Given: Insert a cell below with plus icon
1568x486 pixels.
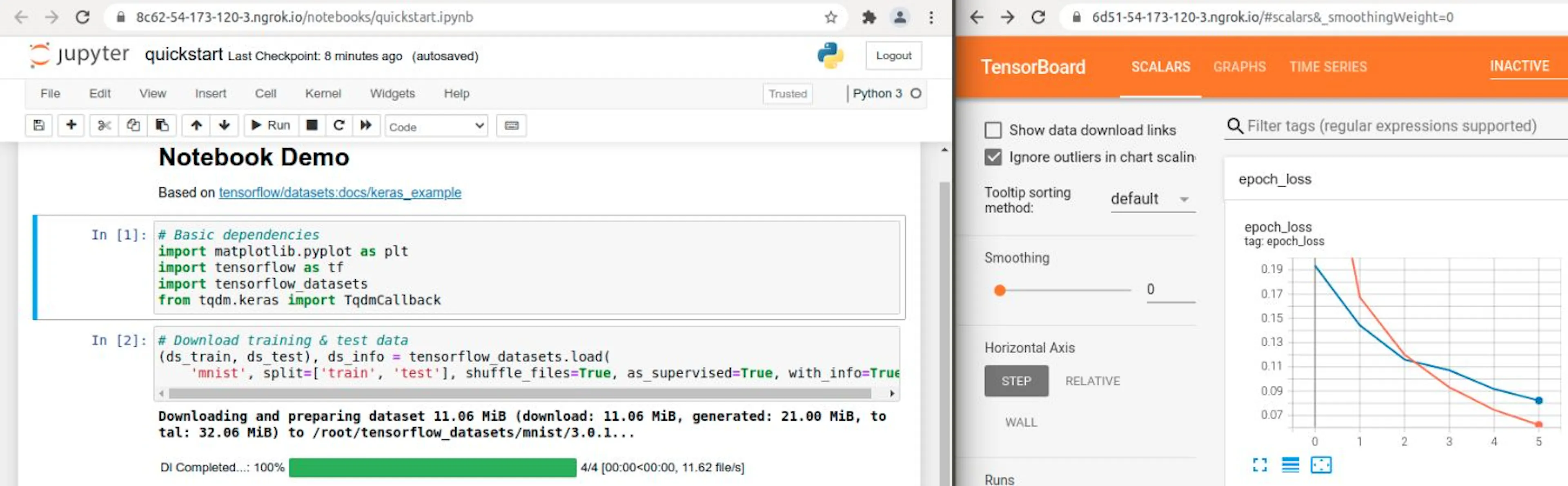Looking at the screenshot, I should [x=71, y=125].
